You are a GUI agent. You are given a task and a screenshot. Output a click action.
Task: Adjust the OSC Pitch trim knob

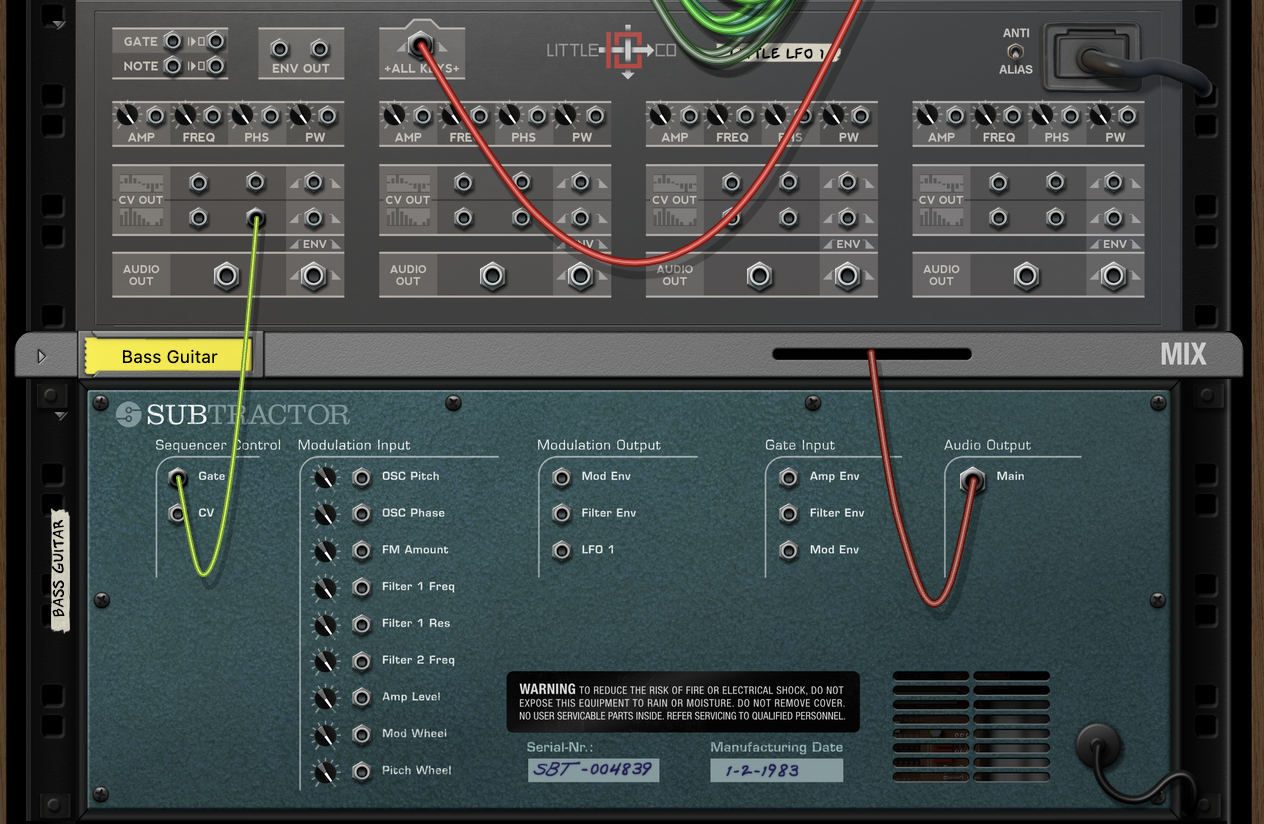(x=326, y=479)
